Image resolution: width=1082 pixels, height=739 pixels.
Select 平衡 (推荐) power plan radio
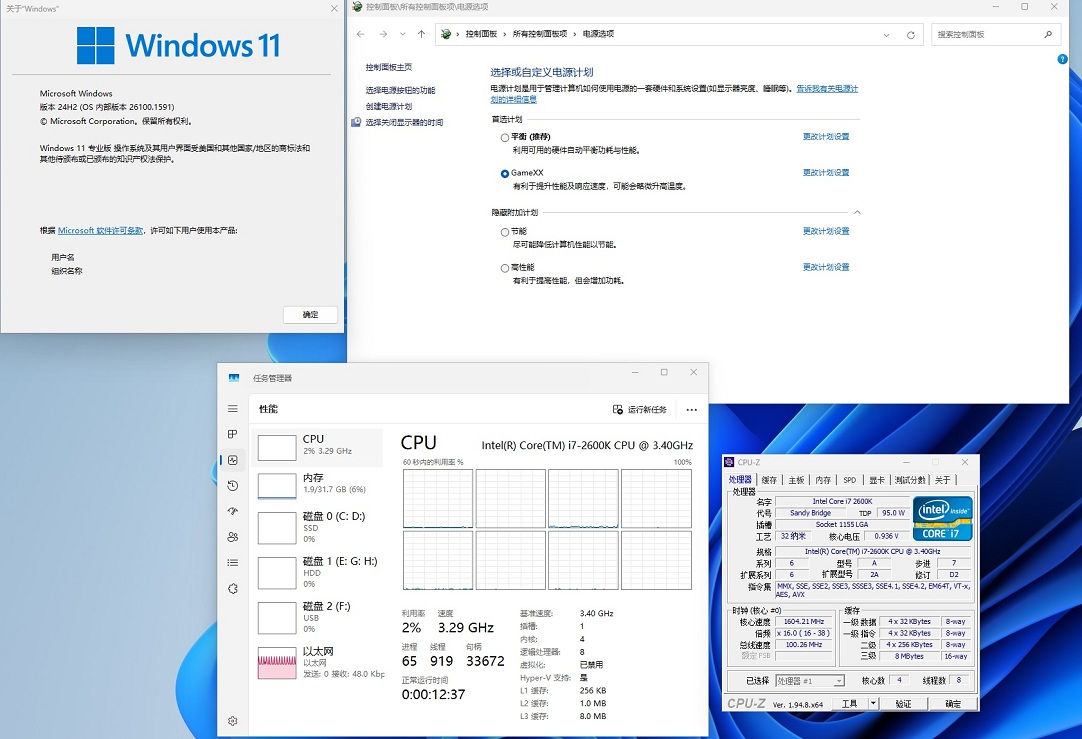click(x=505, y=137)
